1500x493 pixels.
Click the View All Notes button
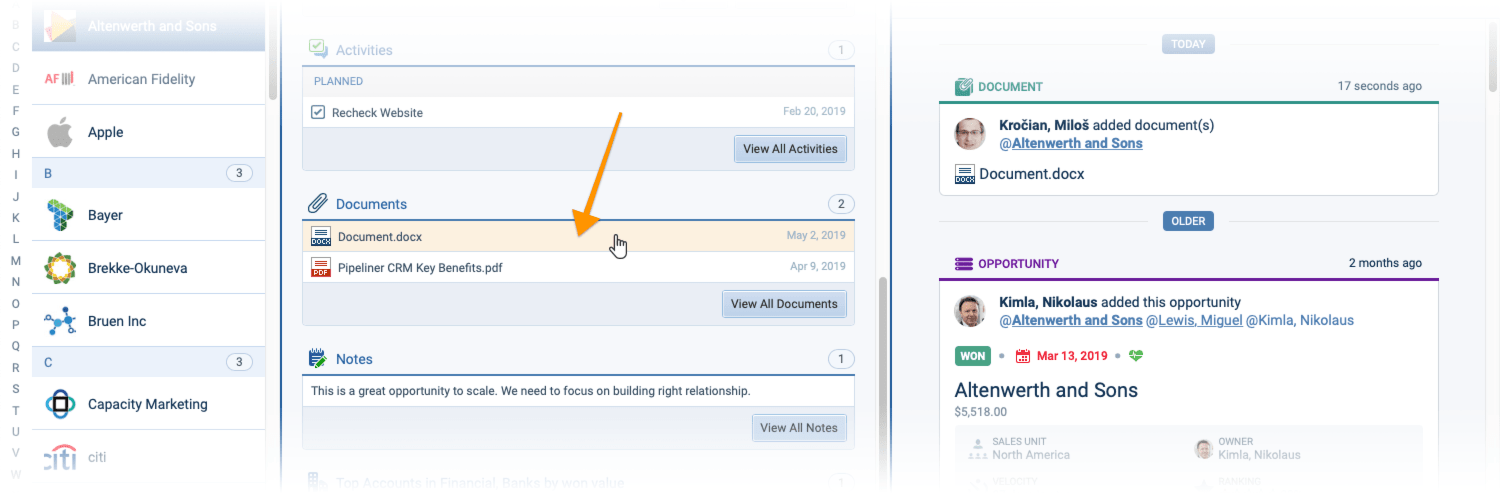tap(798, 428)
